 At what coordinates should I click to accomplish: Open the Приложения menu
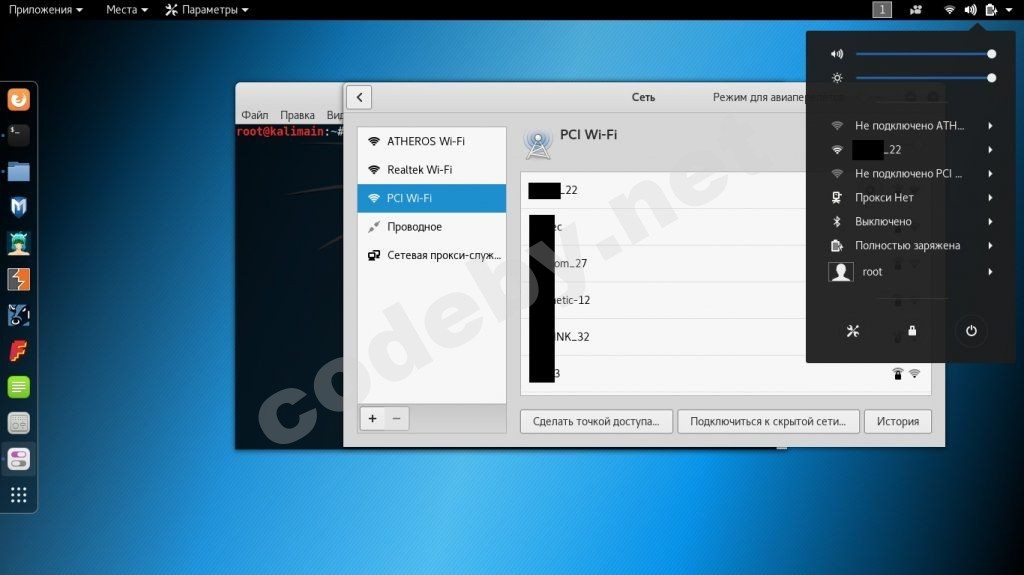click(x=46, y=10)
